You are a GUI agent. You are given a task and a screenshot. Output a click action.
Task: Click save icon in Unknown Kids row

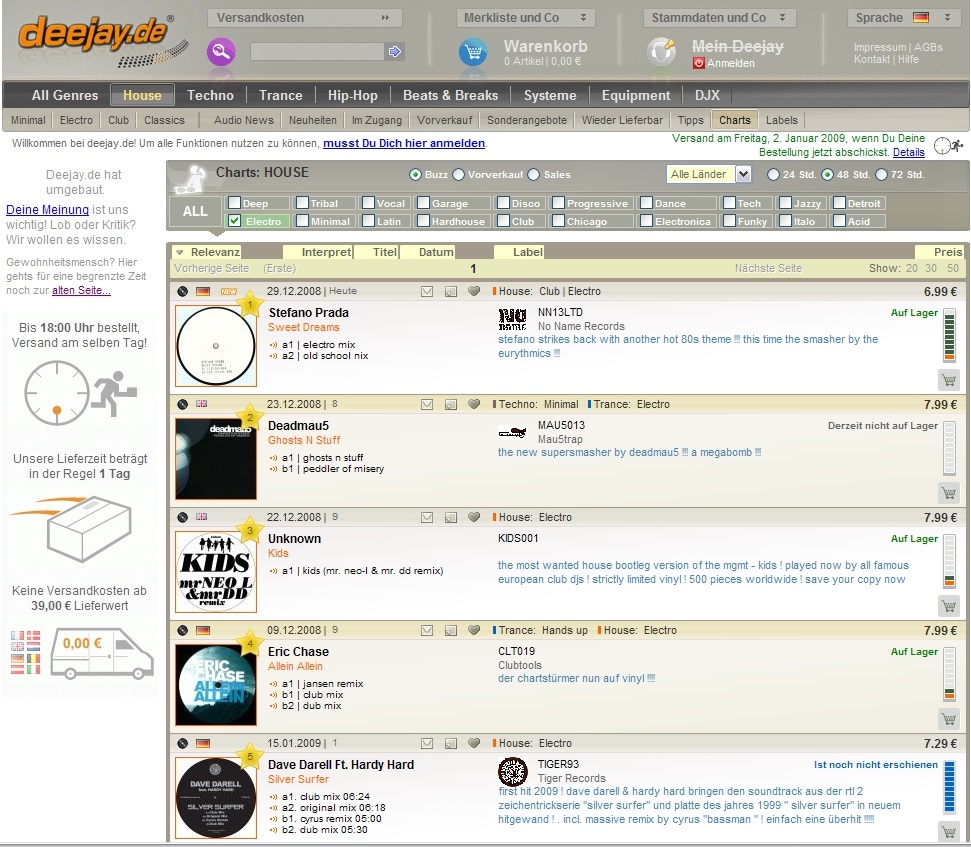451,517
